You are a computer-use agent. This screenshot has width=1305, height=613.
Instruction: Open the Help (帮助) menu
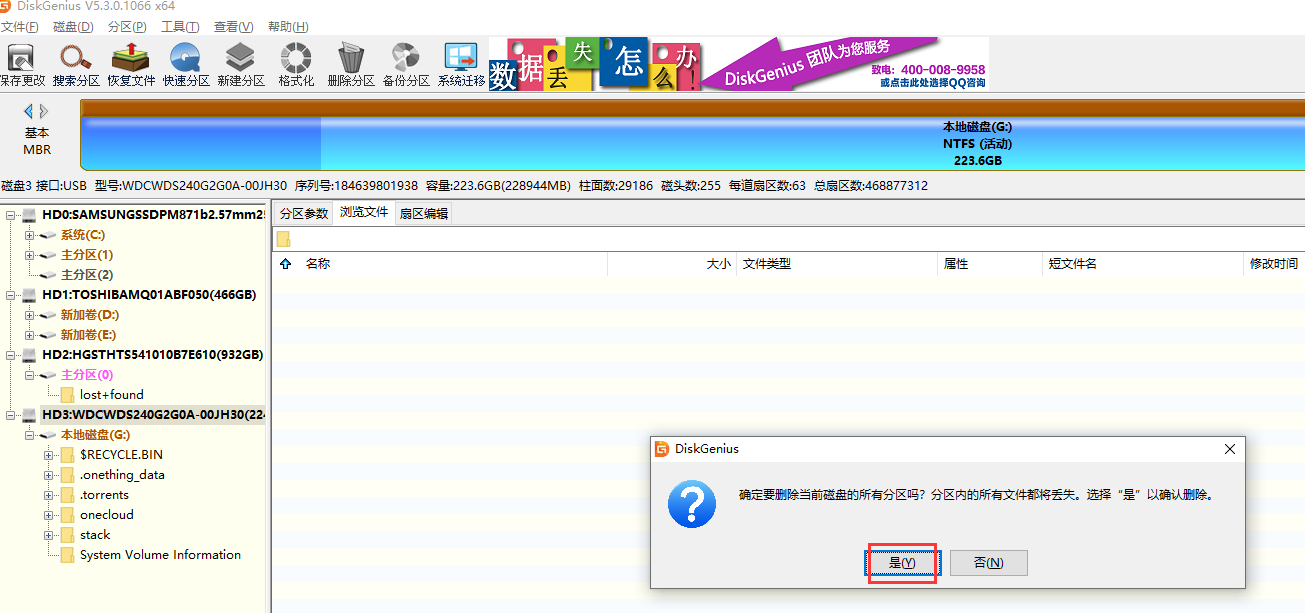coord(288,27)
